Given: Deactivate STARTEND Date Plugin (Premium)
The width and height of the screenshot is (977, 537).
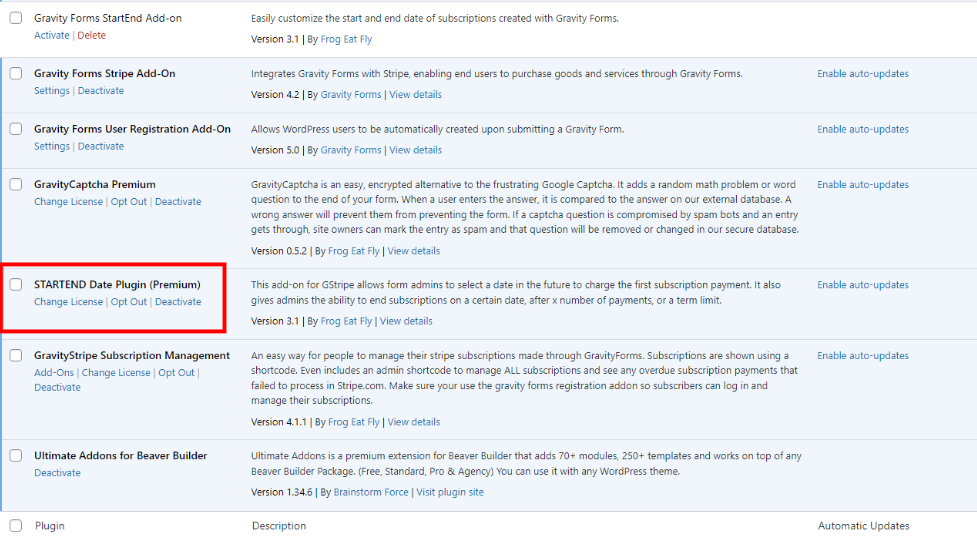Looking at the screenshot, I should point(178,302).
